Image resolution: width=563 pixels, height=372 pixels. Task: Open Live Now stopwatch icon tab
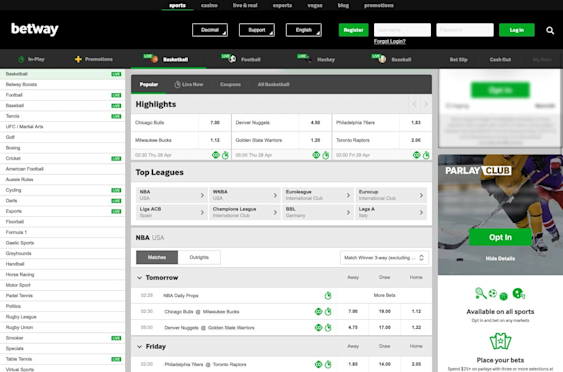point(177,84)
